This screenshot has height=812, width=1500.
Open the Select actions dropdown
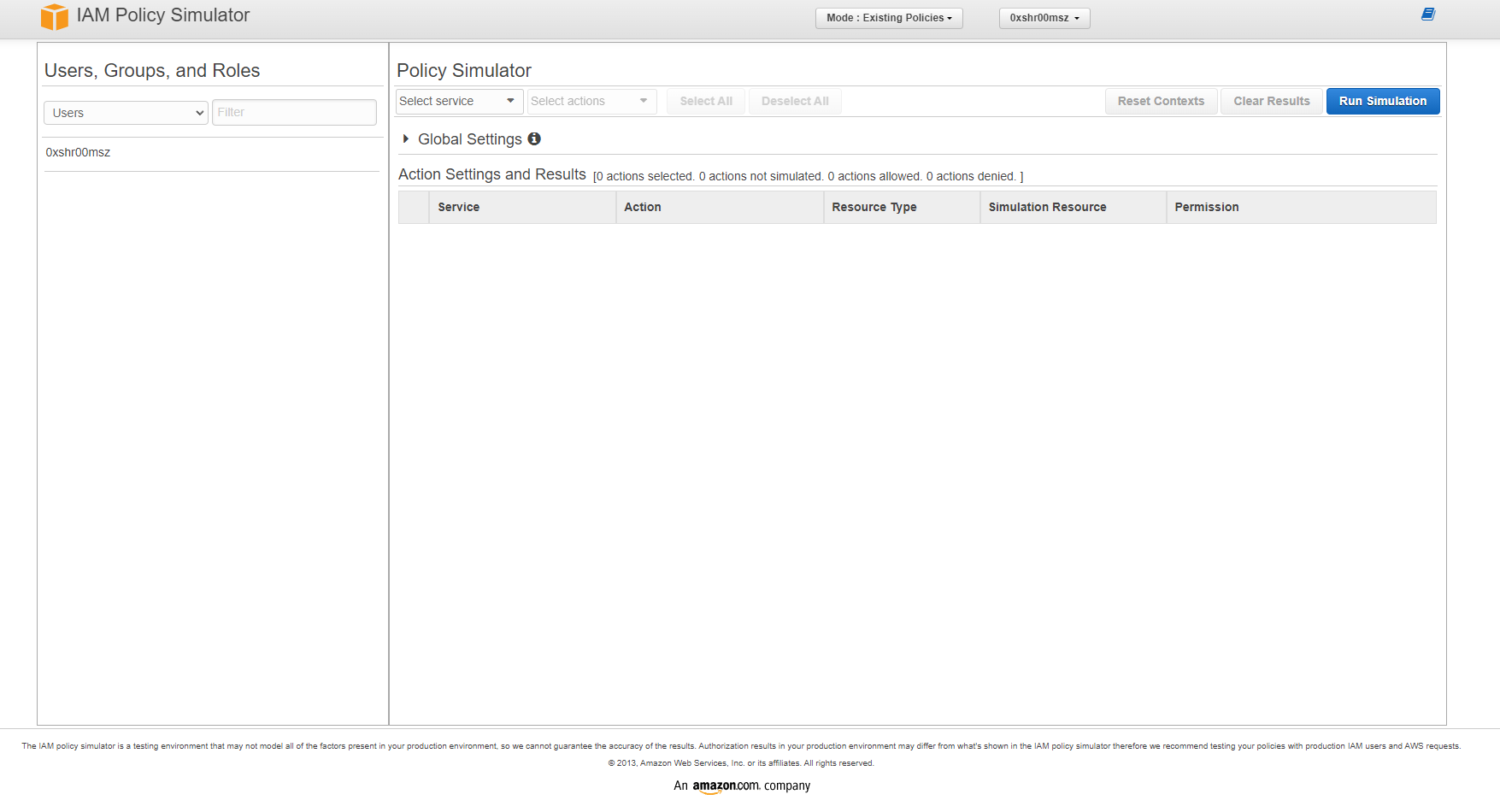coord(591,101)
